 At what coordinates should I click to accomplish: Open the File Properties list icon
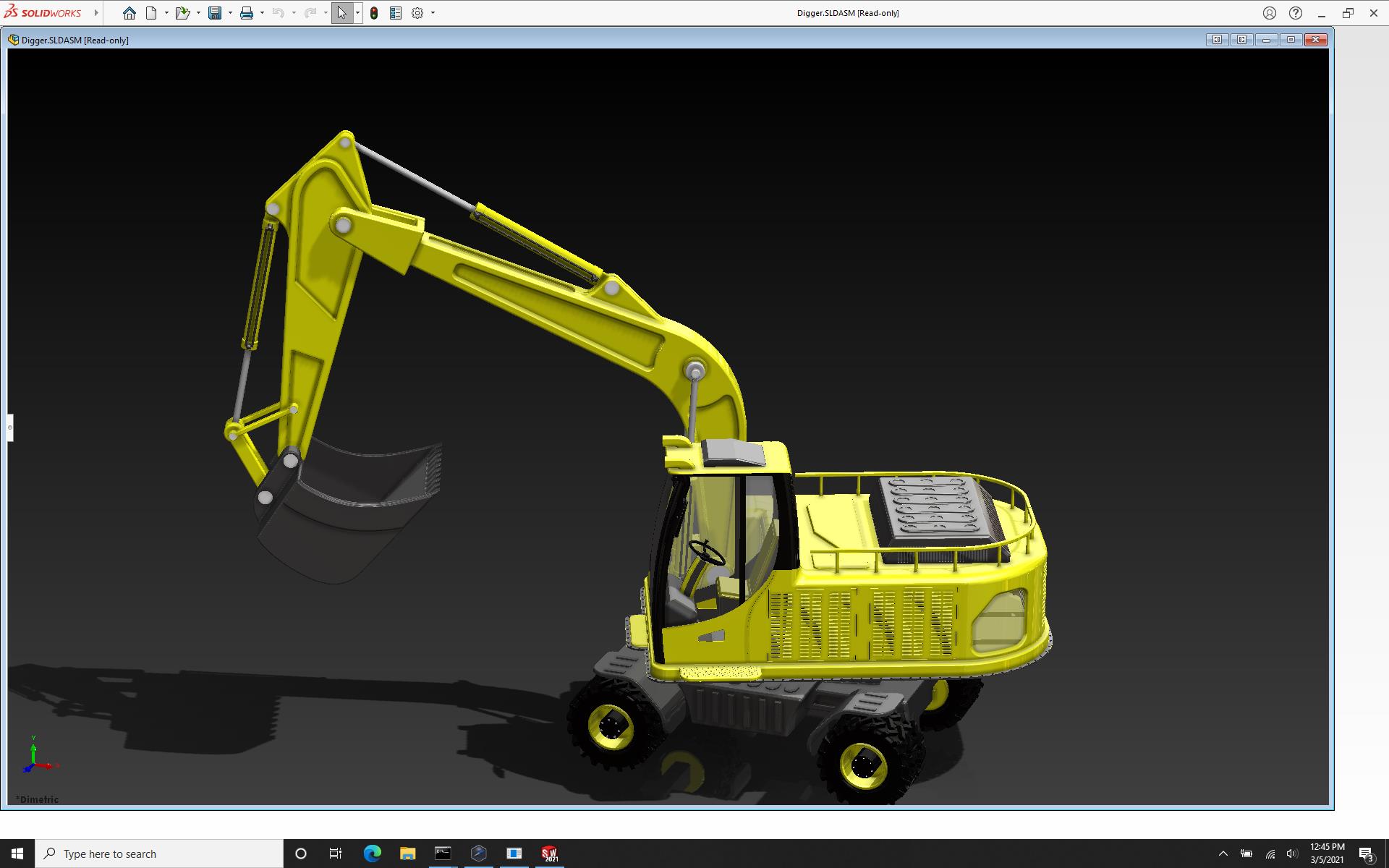(396, 13)
